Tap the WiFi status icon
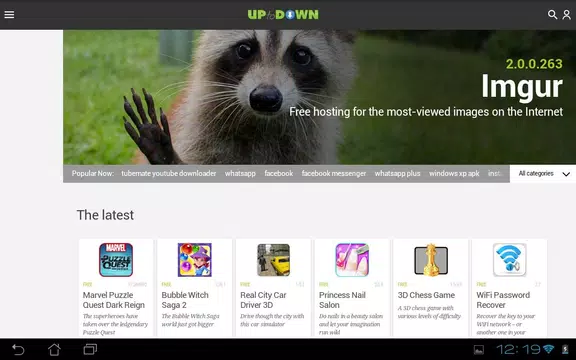 pyautogui.click(x=548, y=349)
